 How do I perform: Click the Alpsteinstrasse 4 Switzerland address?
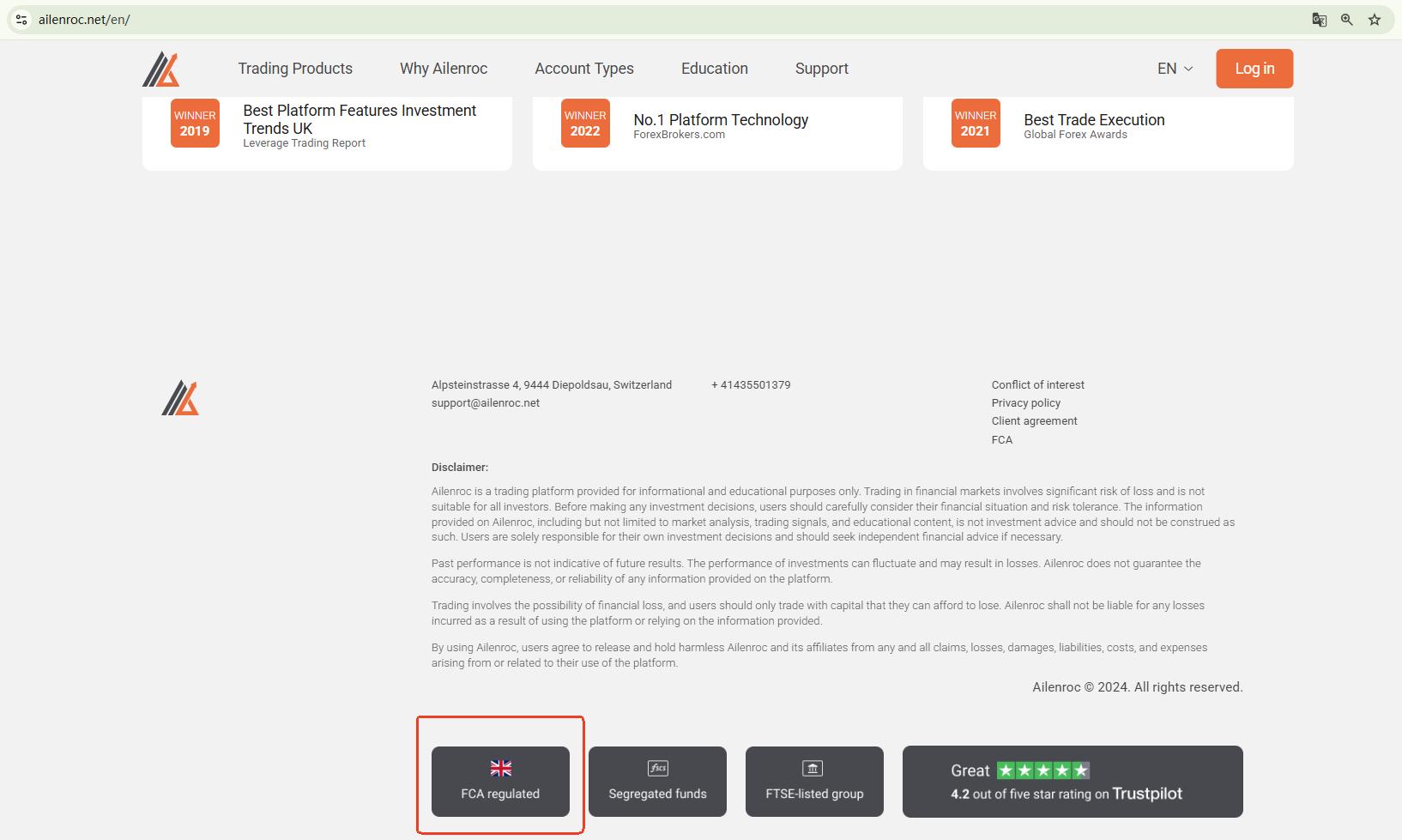point(552,385)
